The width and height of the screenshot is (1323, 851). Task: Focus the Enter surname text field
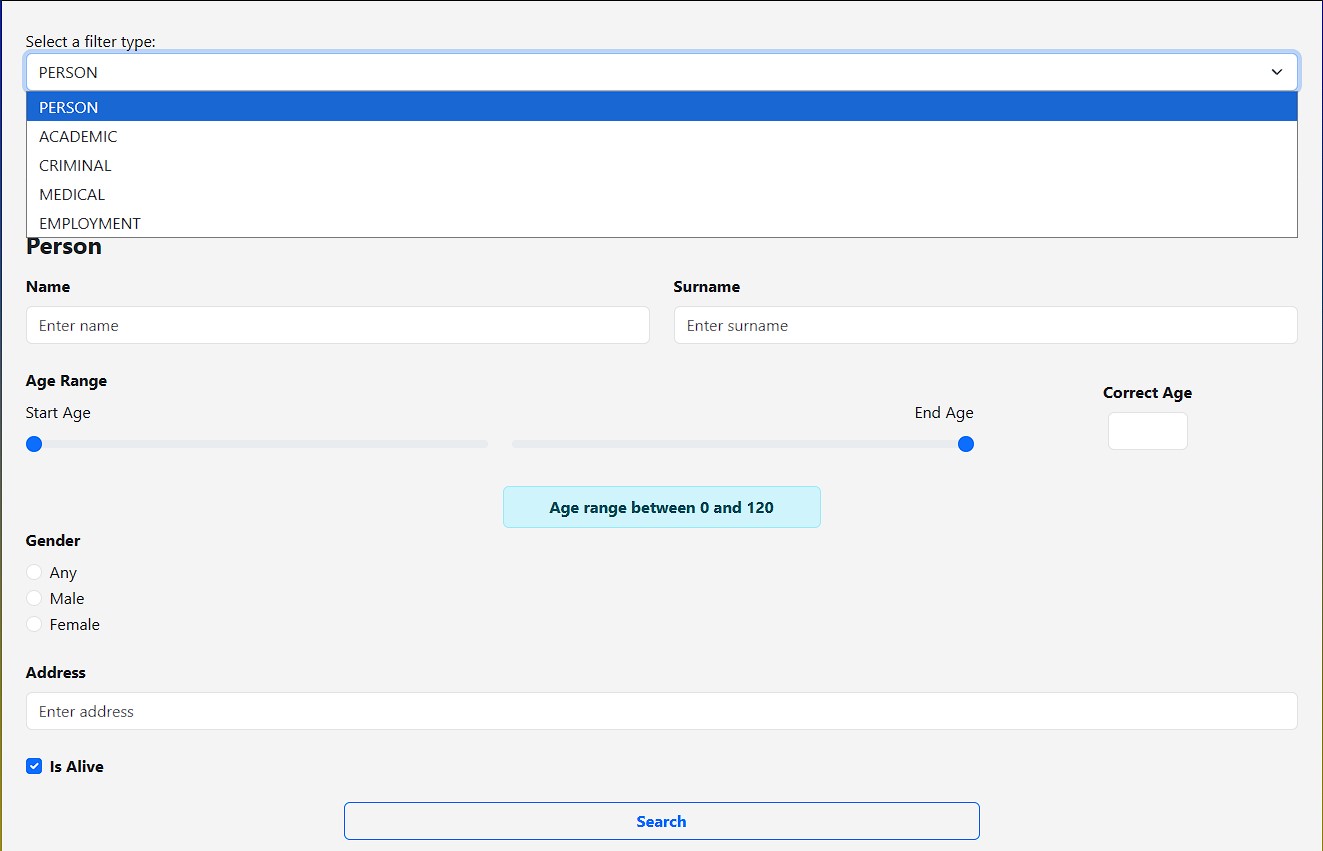985,325
